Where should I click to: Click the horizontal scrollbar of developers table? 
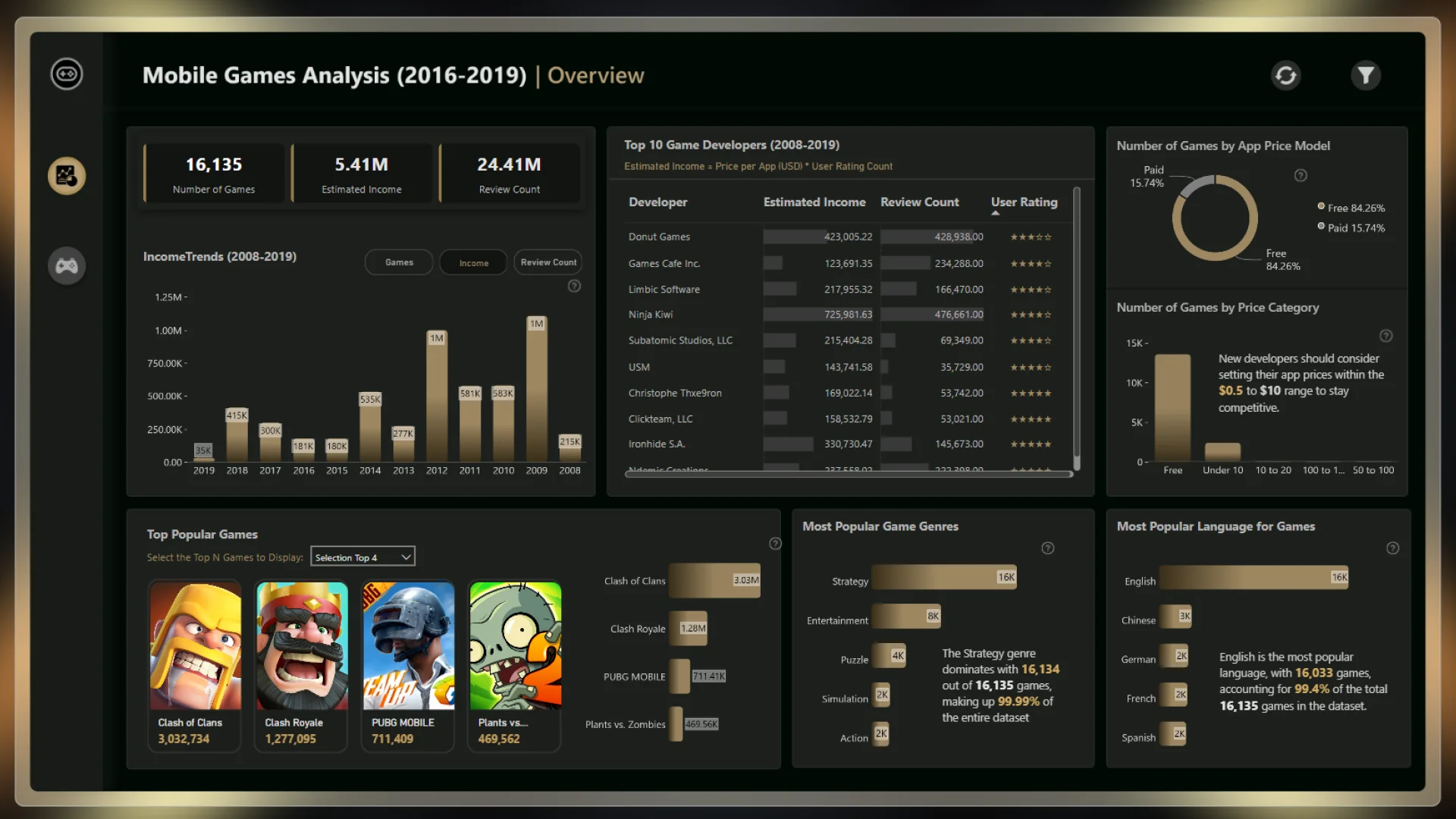[849, 474]
